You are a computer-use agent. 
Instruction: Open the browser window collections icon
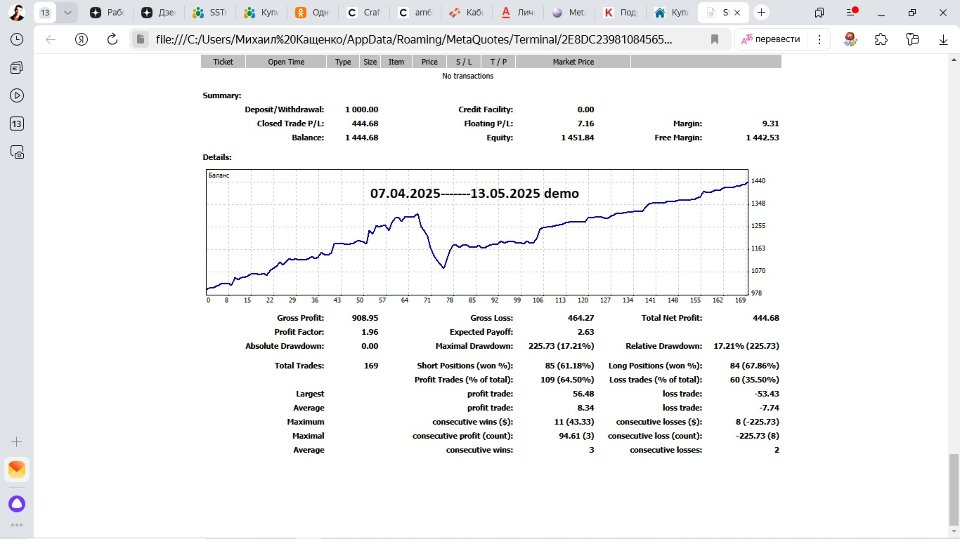tap(819, 12)
